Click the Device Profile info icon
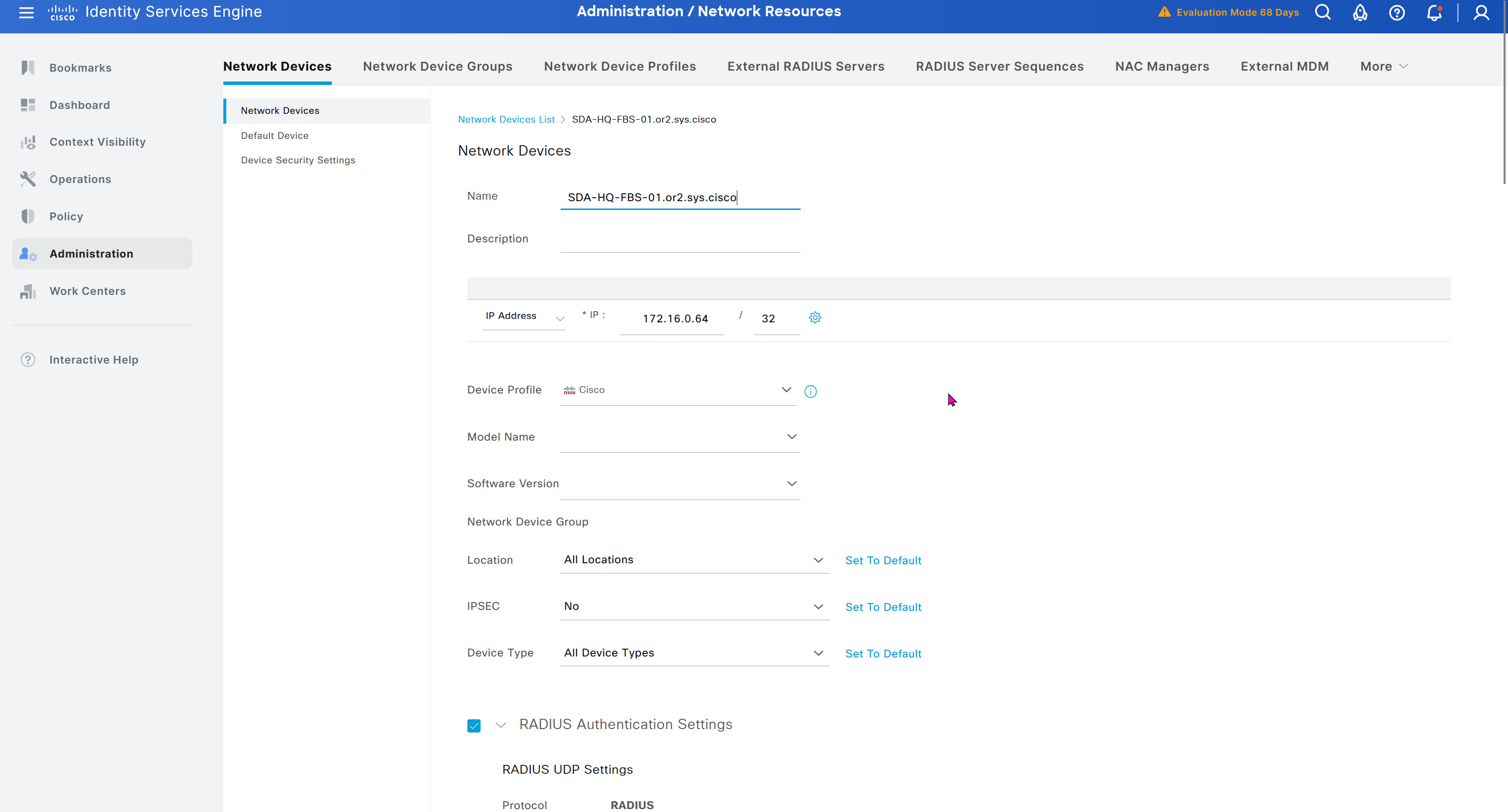The image size is (1508, 812). (x=810, y=392)
